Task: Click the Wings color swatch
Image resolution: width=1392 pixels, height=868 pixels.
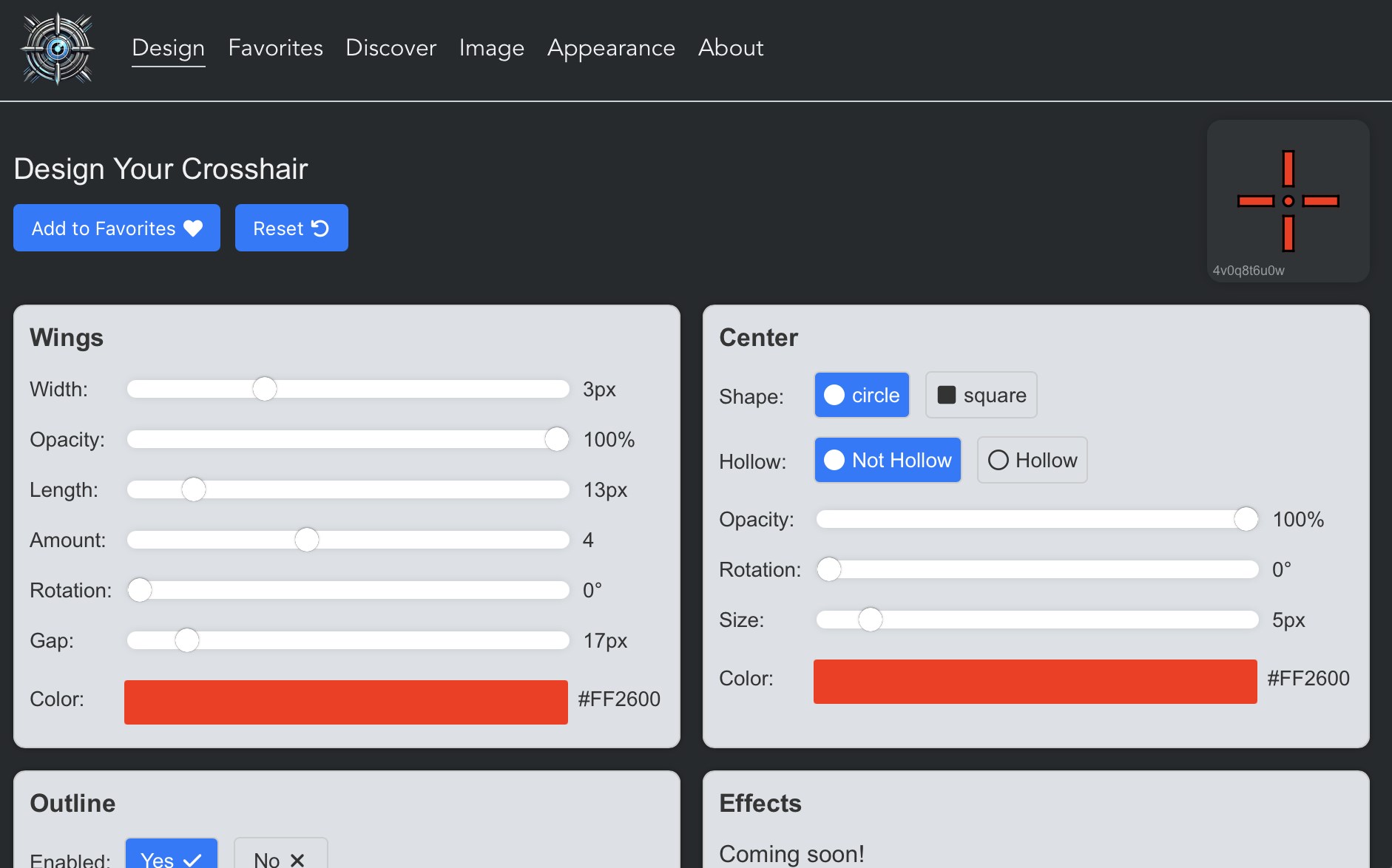Action: coord(345,702)
